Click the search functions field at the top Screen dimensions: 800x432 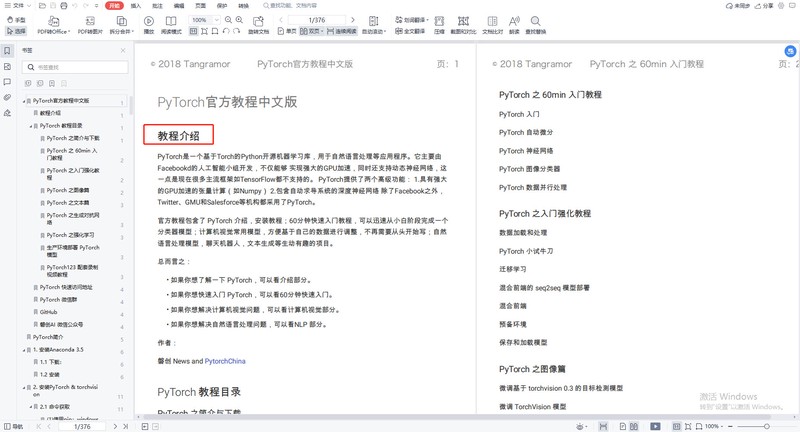pyautogui.click(x=291, y=6)
